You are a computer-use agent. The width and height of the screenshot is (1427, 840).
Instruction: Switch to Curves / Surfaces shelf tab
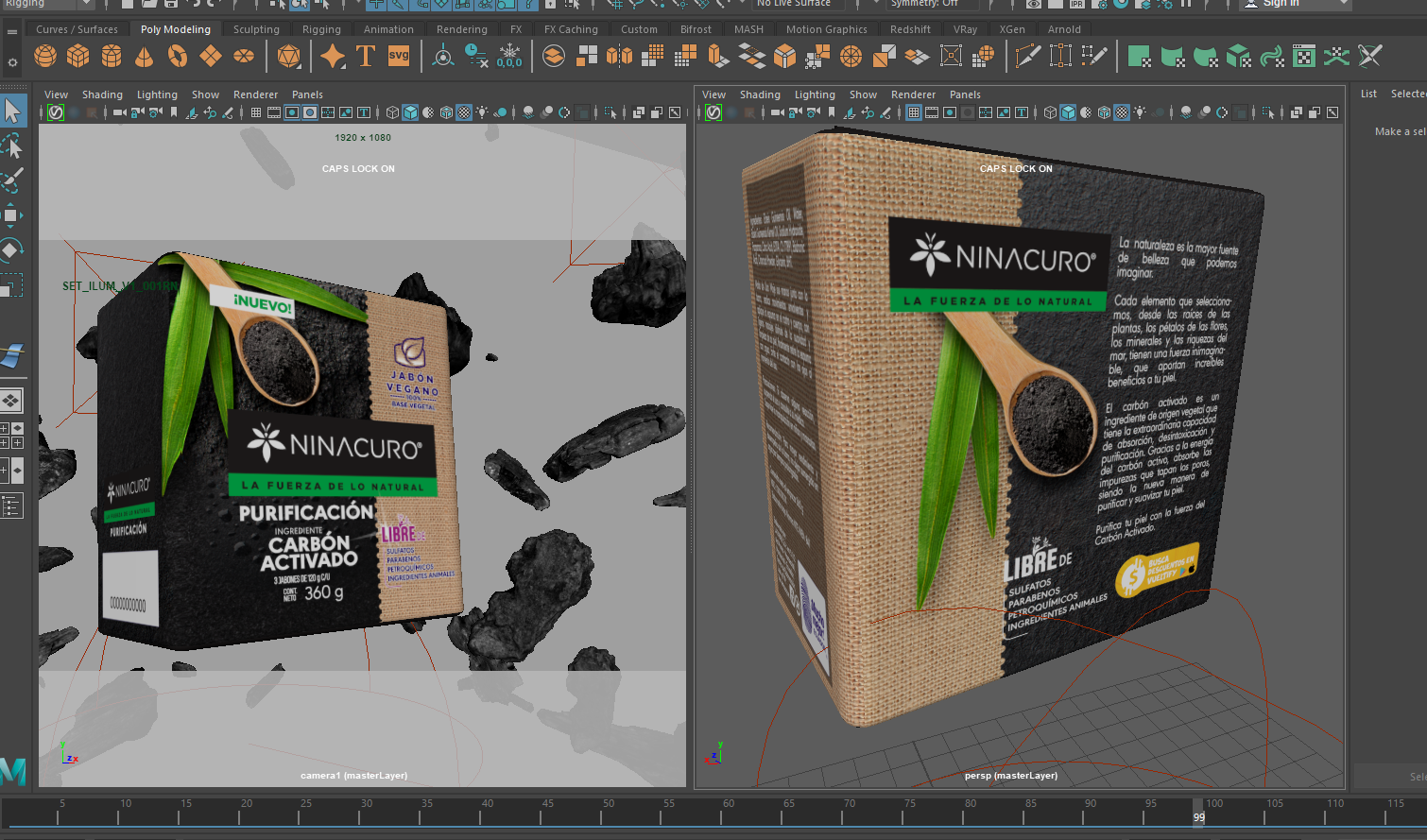coord(77,29)
